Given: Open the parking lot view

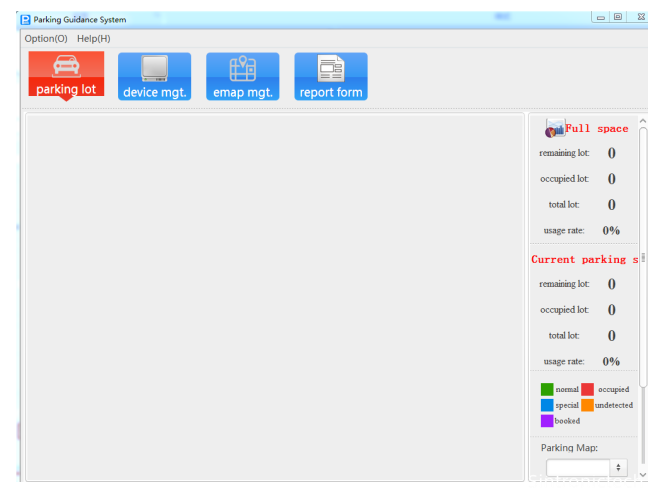Looking at the screenshot, I should pos(66,76).
